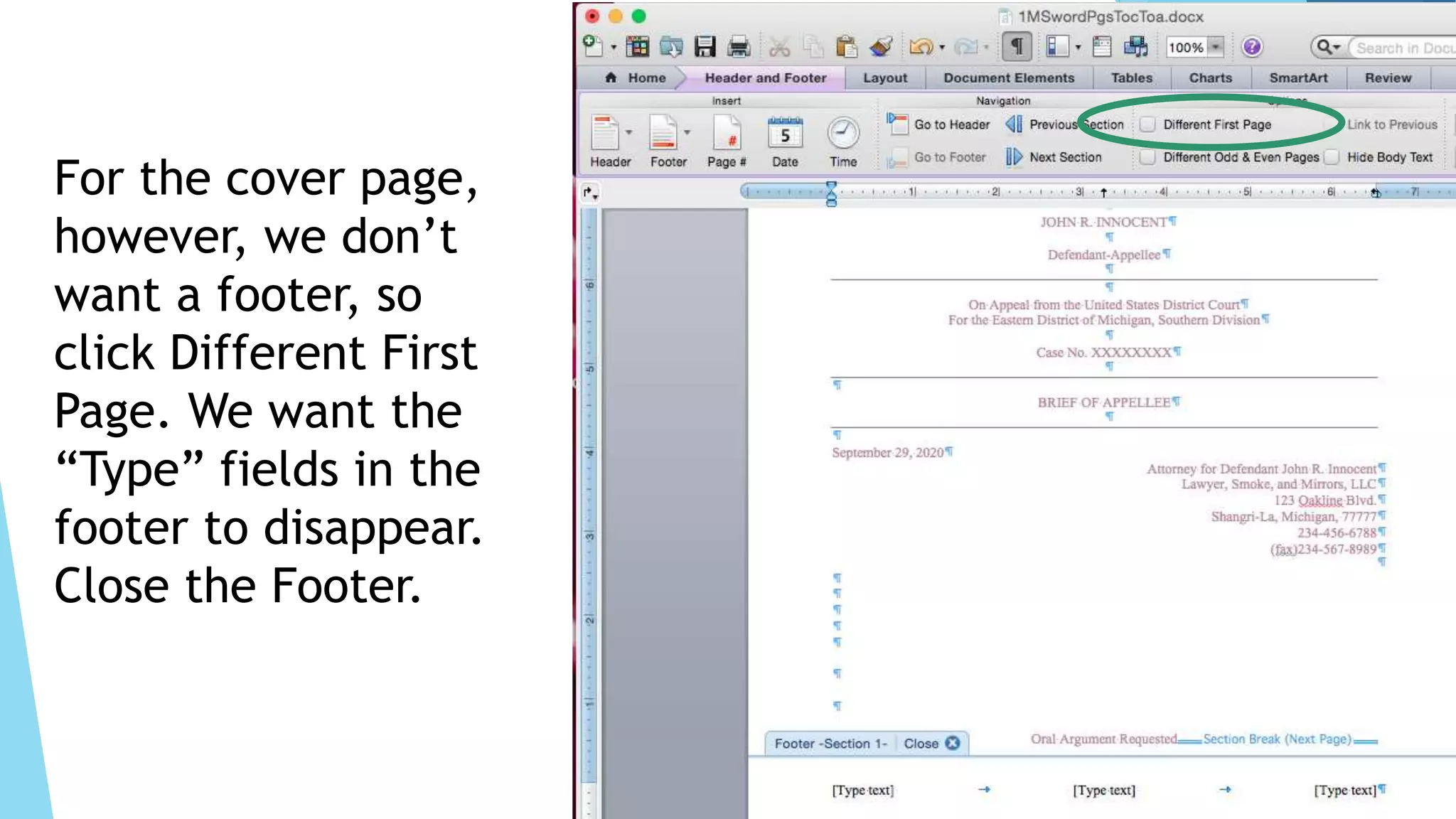Image resolution: width=1456 pixels, height=819 pixels.
Task: Click the 'Oral Argument Requested' text
Action: tap(1103, 739)
